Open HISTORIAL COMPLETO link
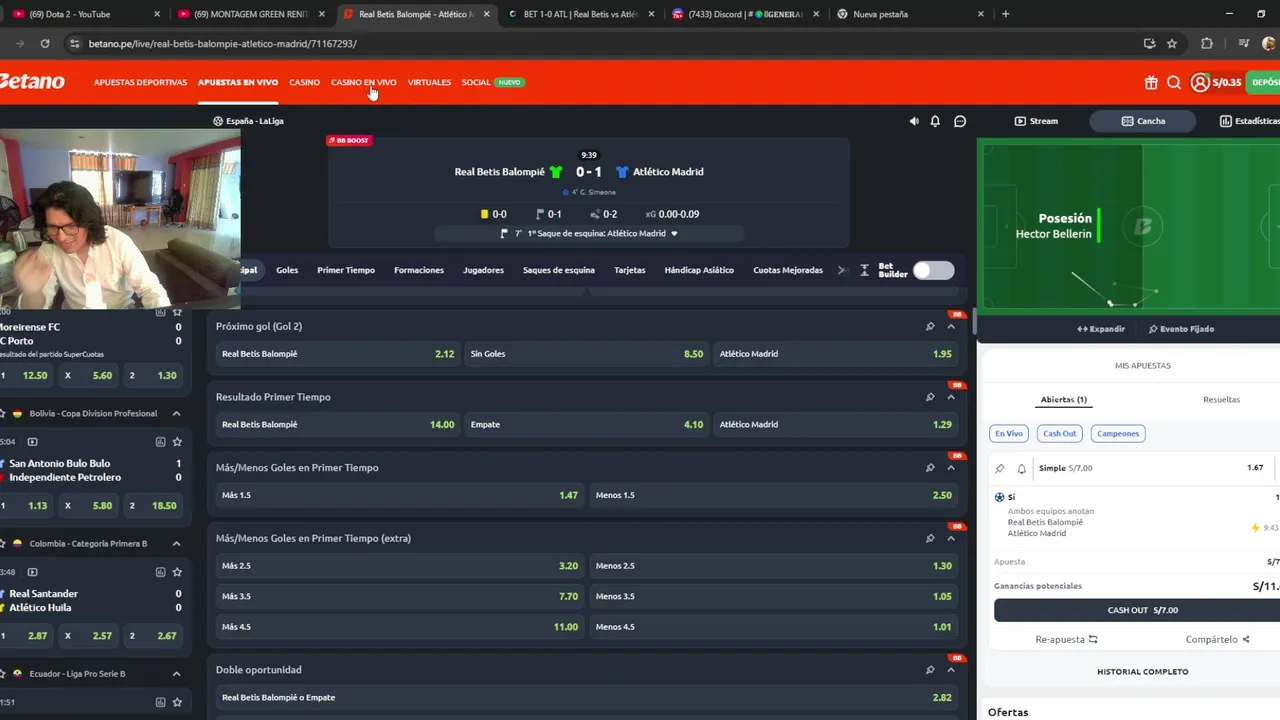This screenshot has width=1280, height=720. [x=1142, y=672]
